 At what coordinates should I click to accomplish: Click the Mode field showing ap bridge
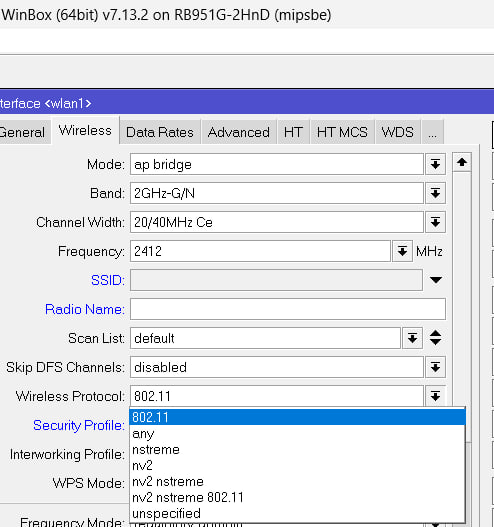point(277,164)
